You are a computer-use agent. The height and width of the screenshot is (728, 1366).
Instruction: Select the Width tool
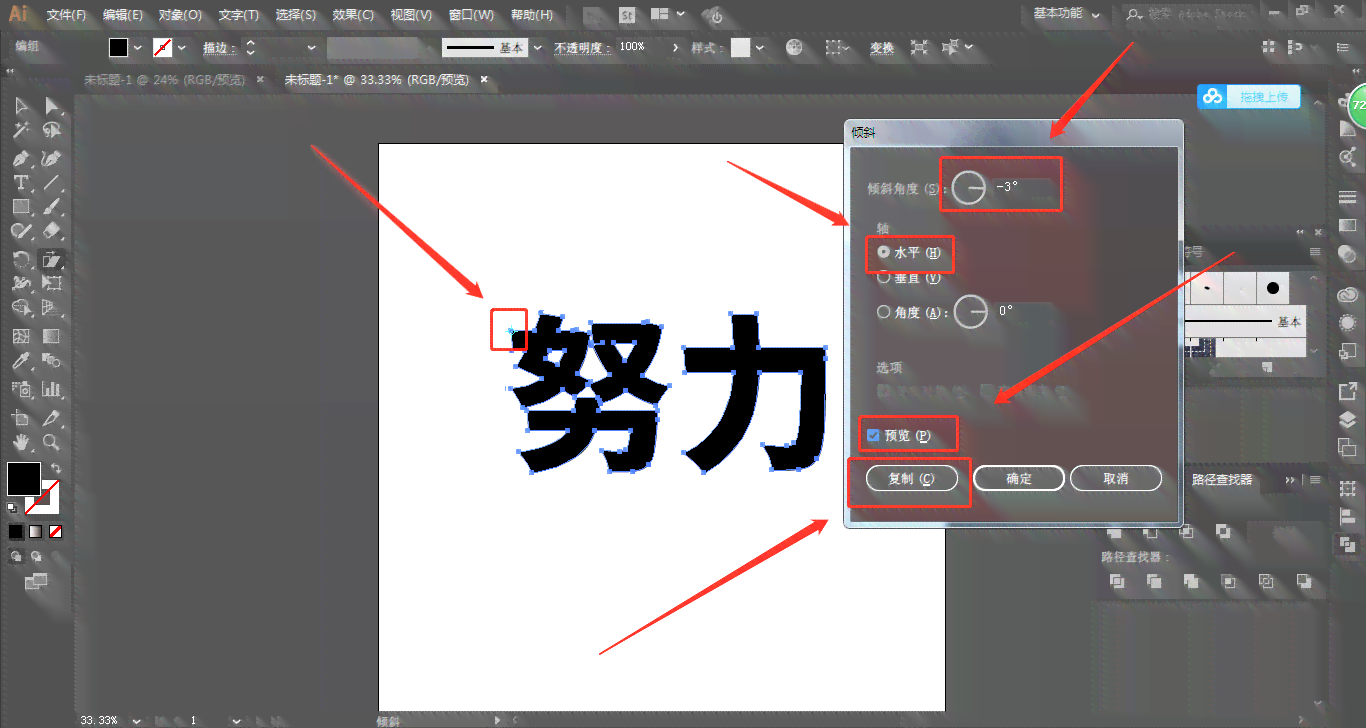[21, 284]
